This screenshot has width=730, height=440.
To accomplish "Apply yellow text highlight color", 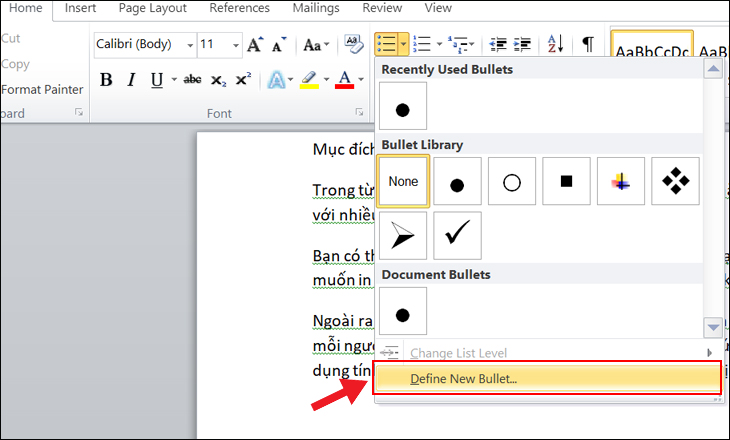I will [x=309, y=80].
